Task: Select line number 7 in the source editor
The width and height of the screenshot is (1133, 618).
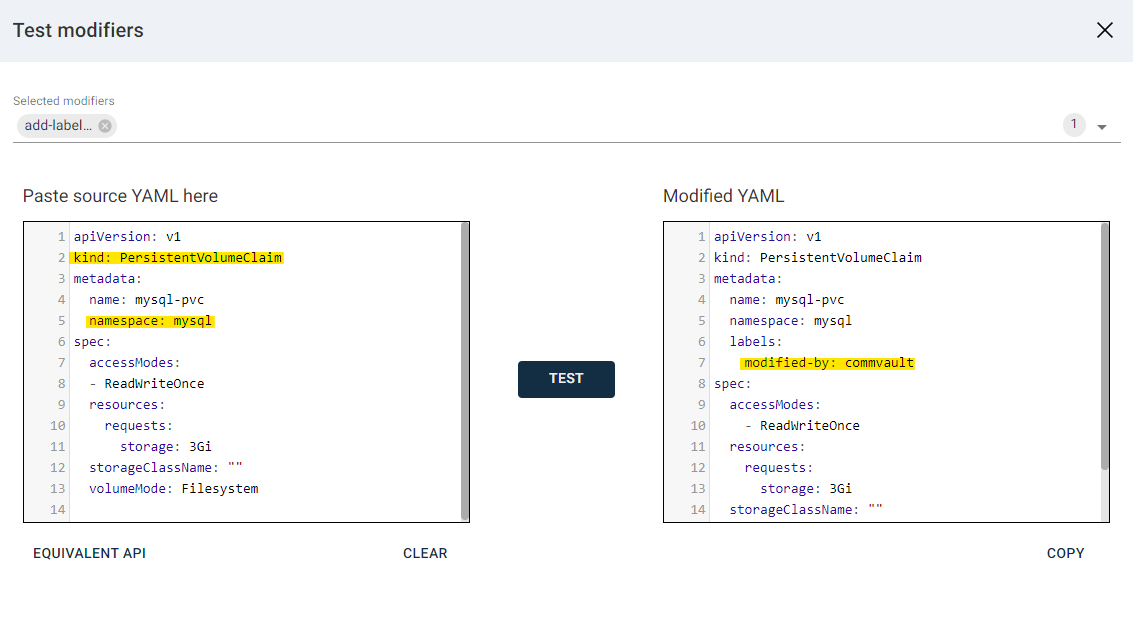Action: (62, 362)
